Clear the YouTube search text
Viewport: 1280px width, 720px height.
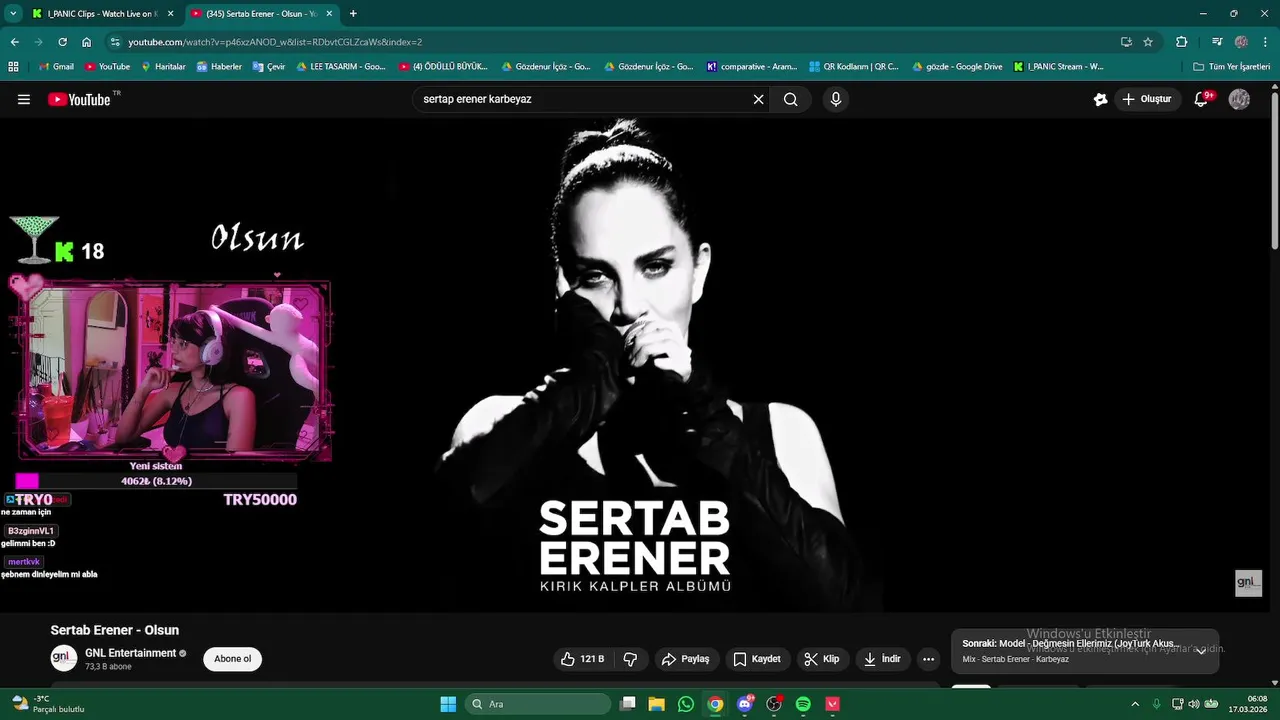coord(758,99)
